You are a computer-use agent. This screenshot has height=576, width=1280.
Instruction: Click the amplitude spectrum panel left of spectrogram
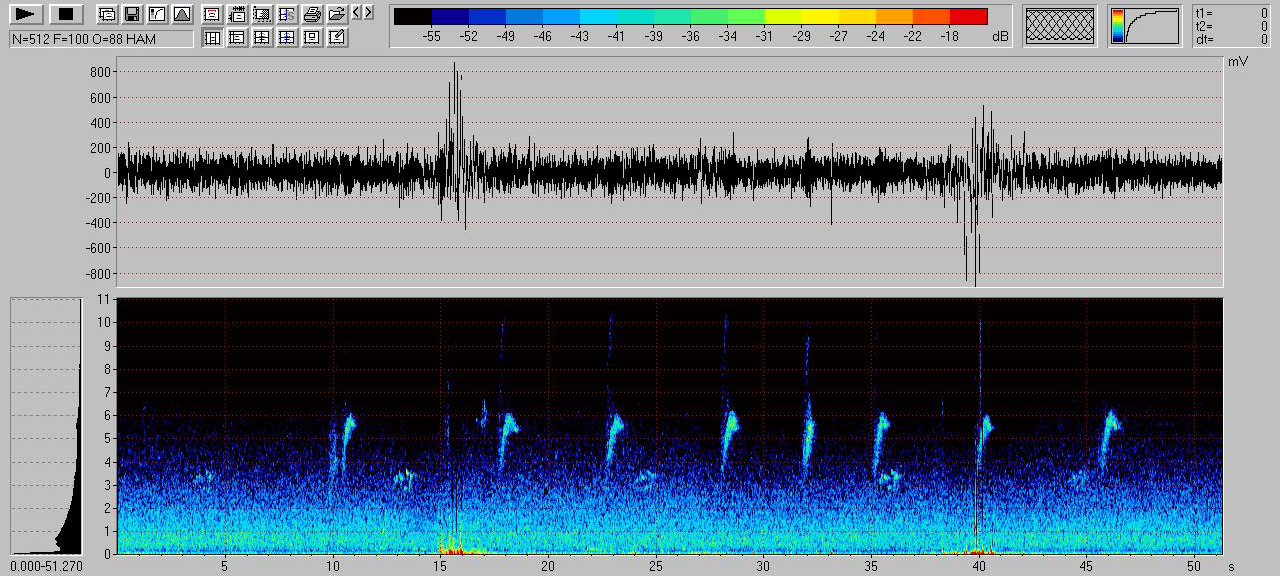(x=46, y=426)
